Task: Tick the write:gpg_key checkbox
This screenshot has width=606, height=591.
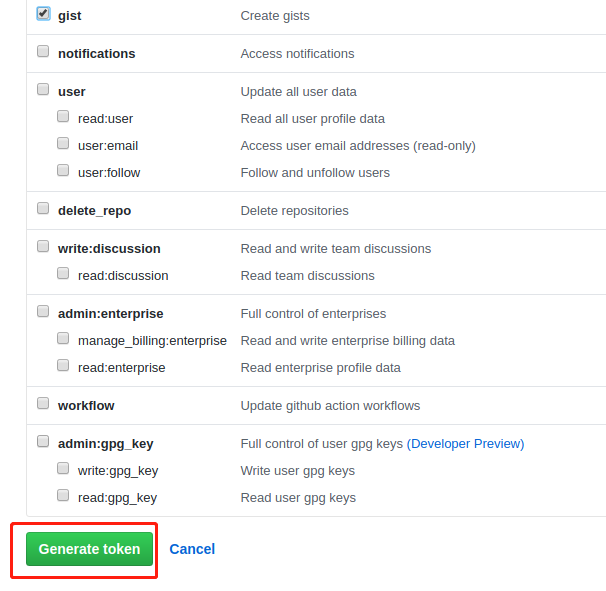Action: tap(63, 469)
